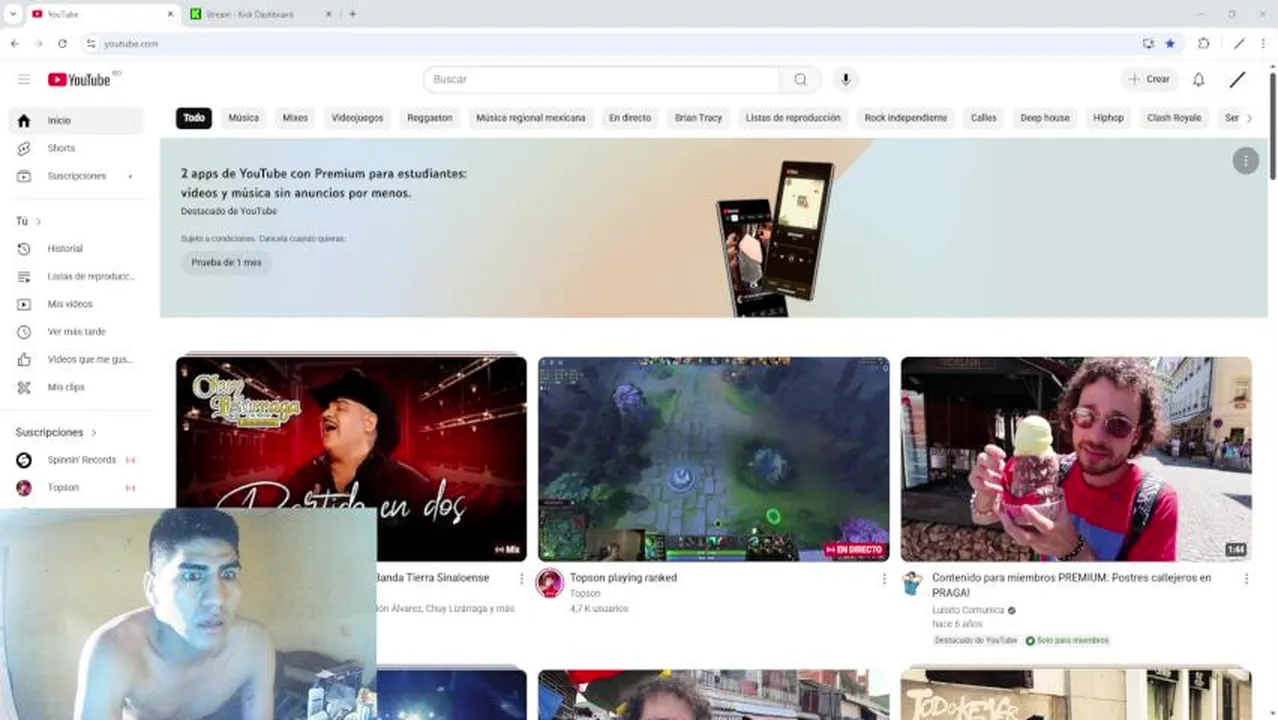Expand the Tú section
The height and width of the screenshot is (720, 1278).
click(29, 221)
